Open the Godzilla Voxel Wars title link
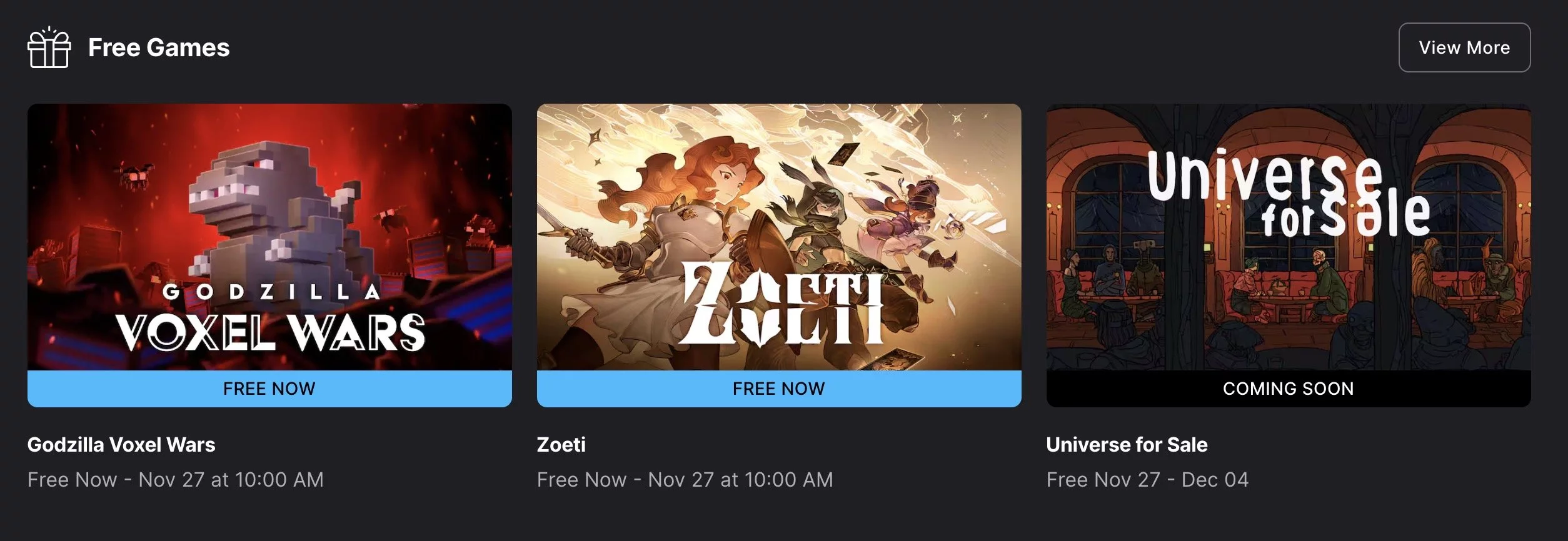Screen dimensions: 1568x541 tap(121, 445)
